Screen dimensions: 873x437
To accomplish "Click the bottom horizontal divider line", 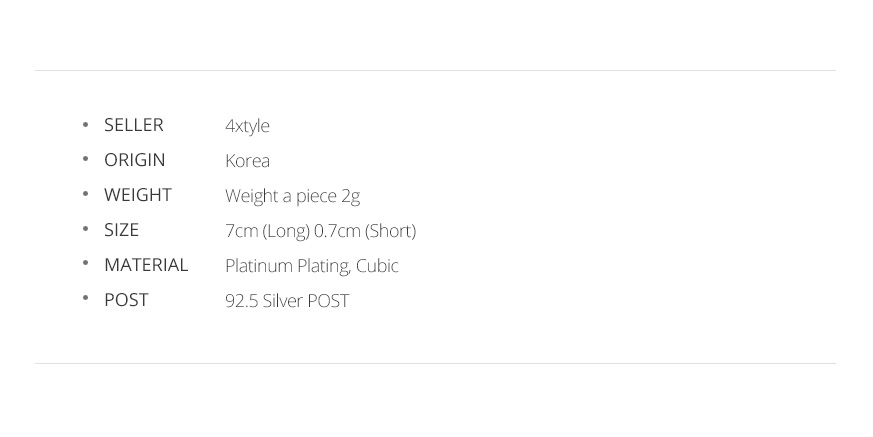I will tap(435, 364).
